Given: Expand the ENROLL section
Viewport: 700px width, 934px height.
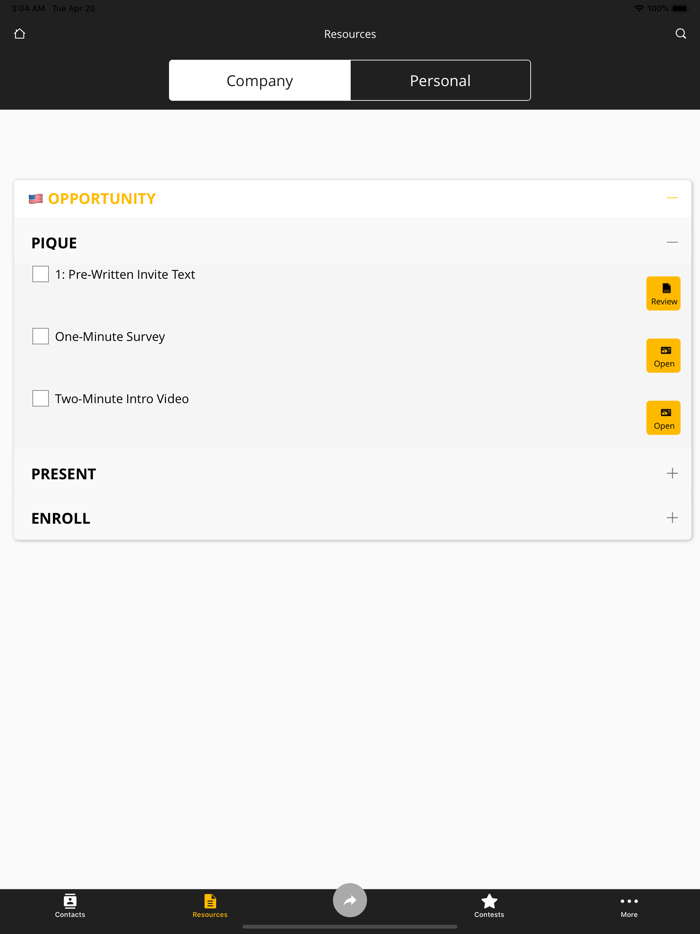Looking at the screenshot, I should [x=672, y=518].
